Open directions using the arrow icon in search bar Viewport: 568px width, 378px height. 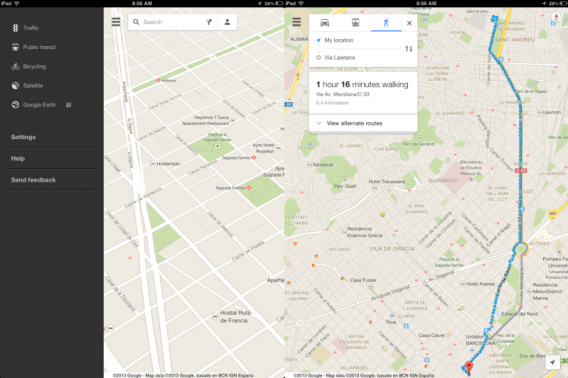209,22
